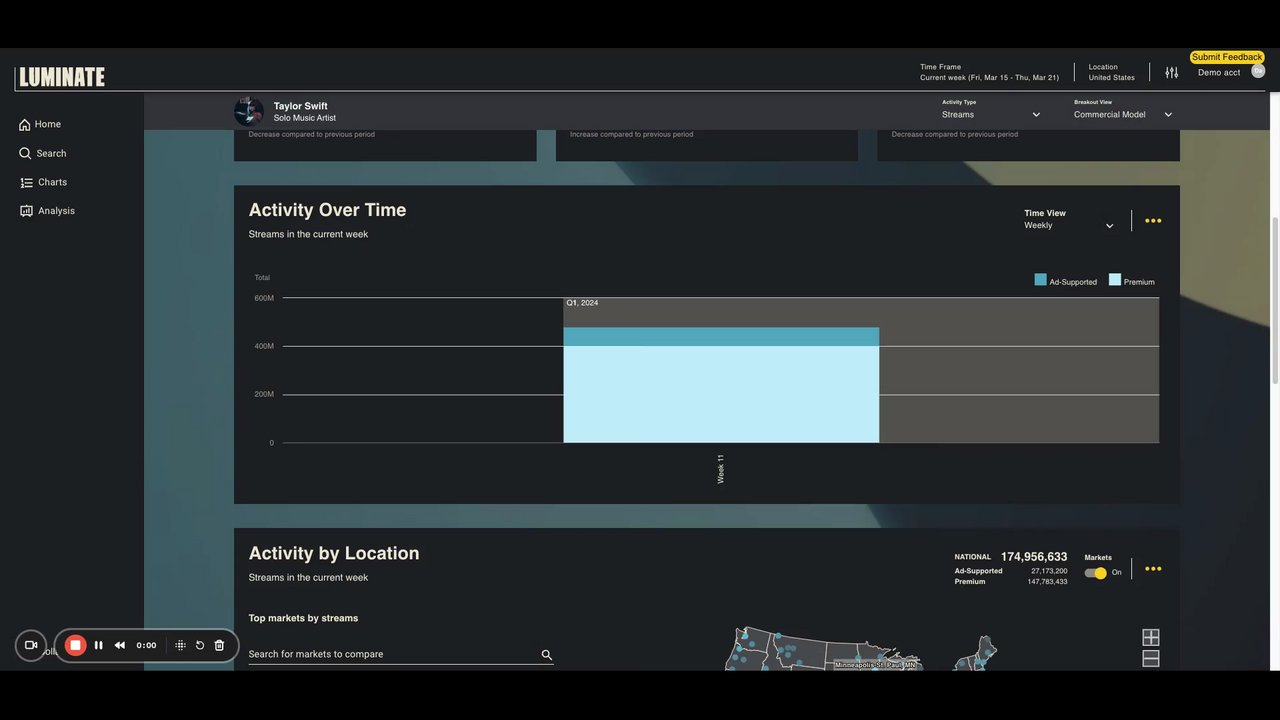The width and height of the screenshot is (1280, 720).
Task: Switch map to four-pane grid layout icon
Action: (x=1151, y=637)
